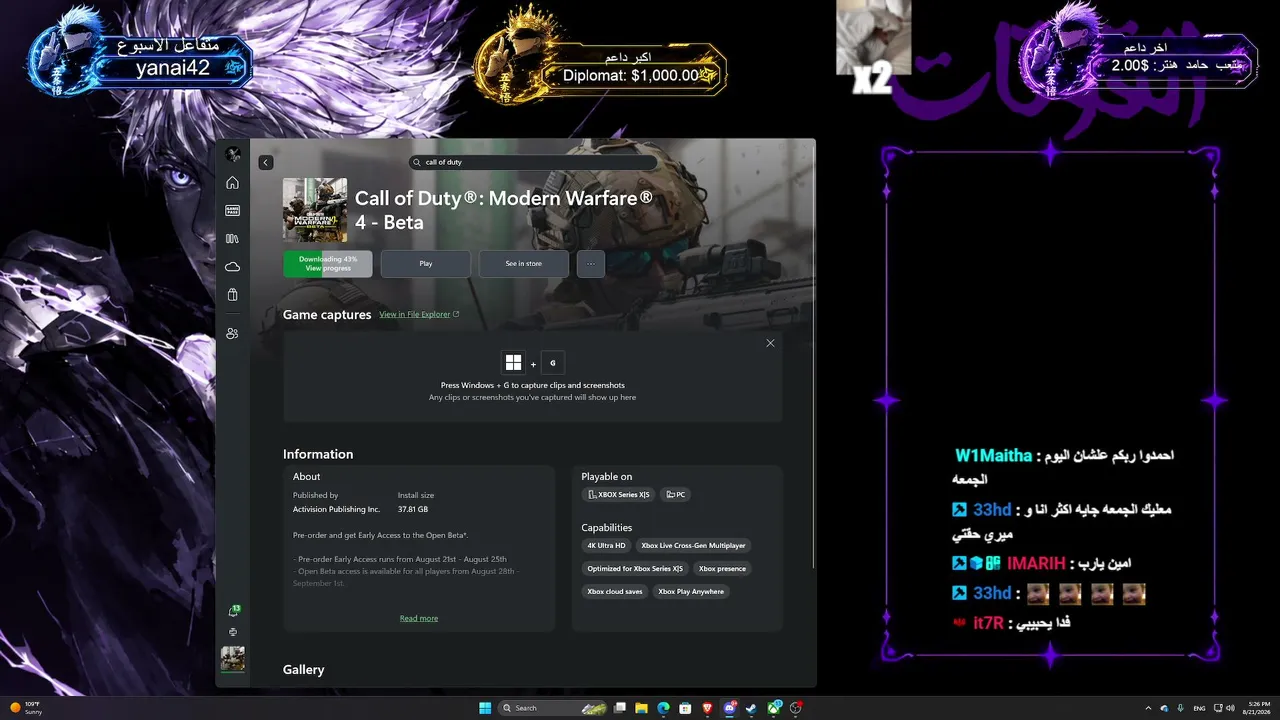This screenshot has width=1280, height=720.
Task: Open the Xbox app profile avatar
Action: [x=233, y=154]
